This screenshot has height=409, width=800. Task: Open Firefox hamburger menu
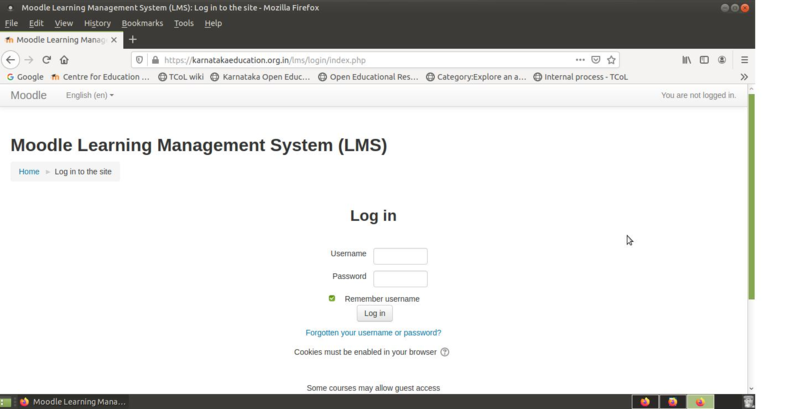744,60
